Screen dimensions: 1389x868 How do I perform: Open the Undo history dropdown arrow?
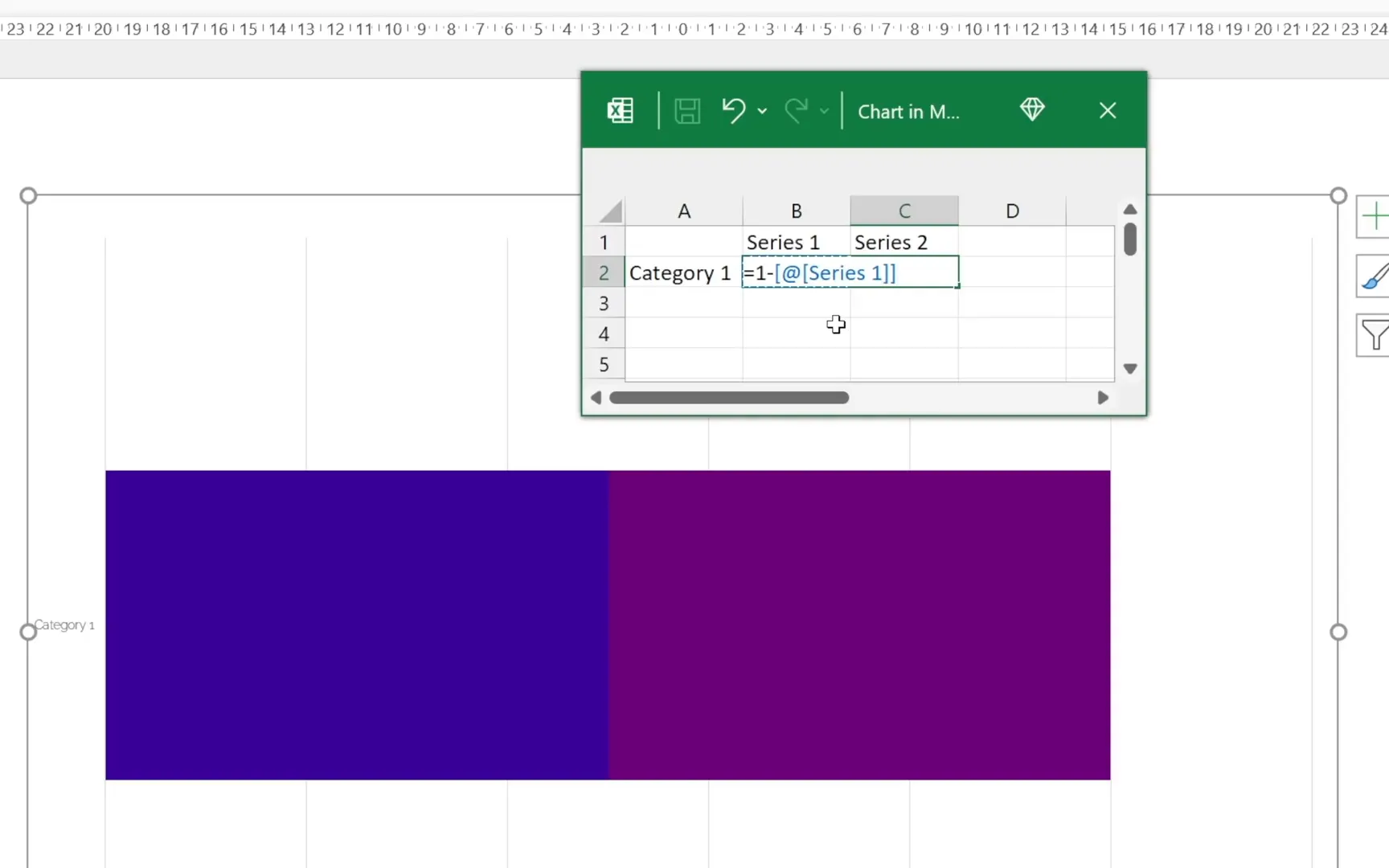coord(762,111)
